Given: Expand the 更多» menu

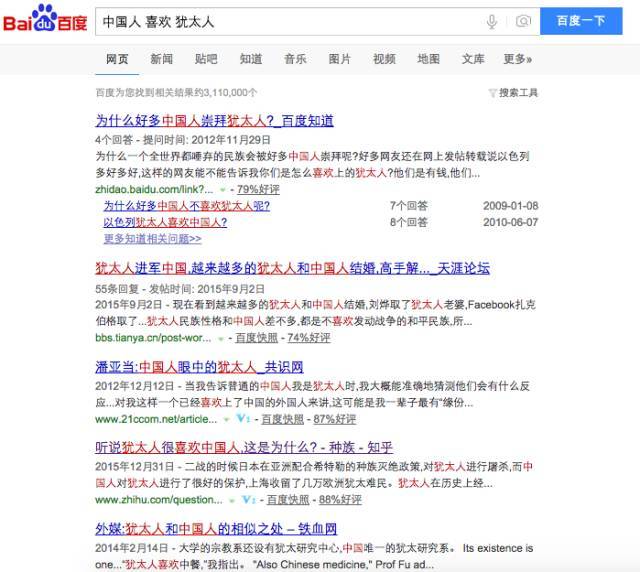Looking at the screenshot, I should pos(518,59).
